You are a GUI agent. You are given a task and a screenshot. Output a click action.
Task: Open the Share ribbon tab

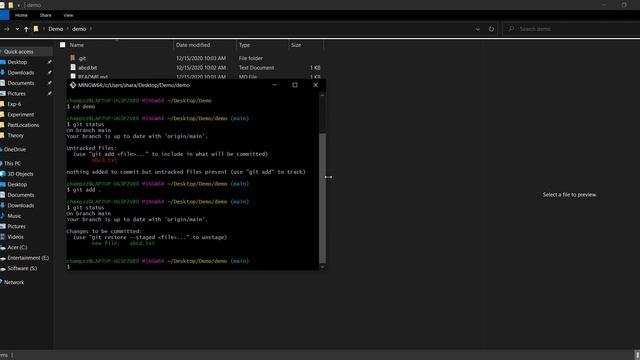(45, 15)
